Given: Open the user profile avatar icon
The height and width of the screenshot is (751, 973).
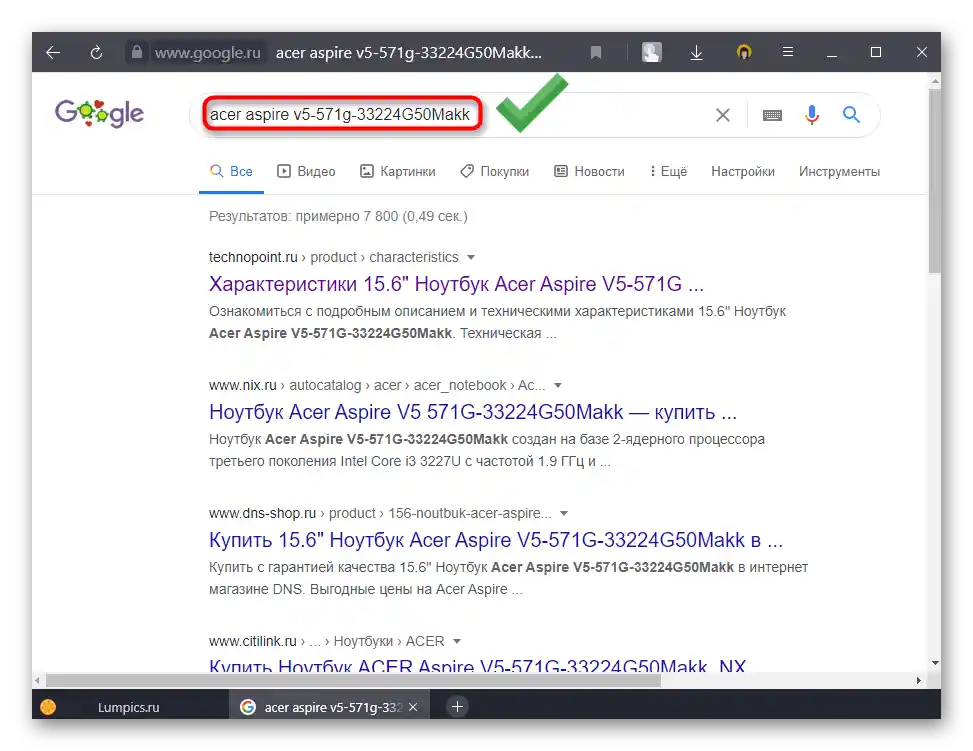Looking at the screenshot, I should (652, 52).
